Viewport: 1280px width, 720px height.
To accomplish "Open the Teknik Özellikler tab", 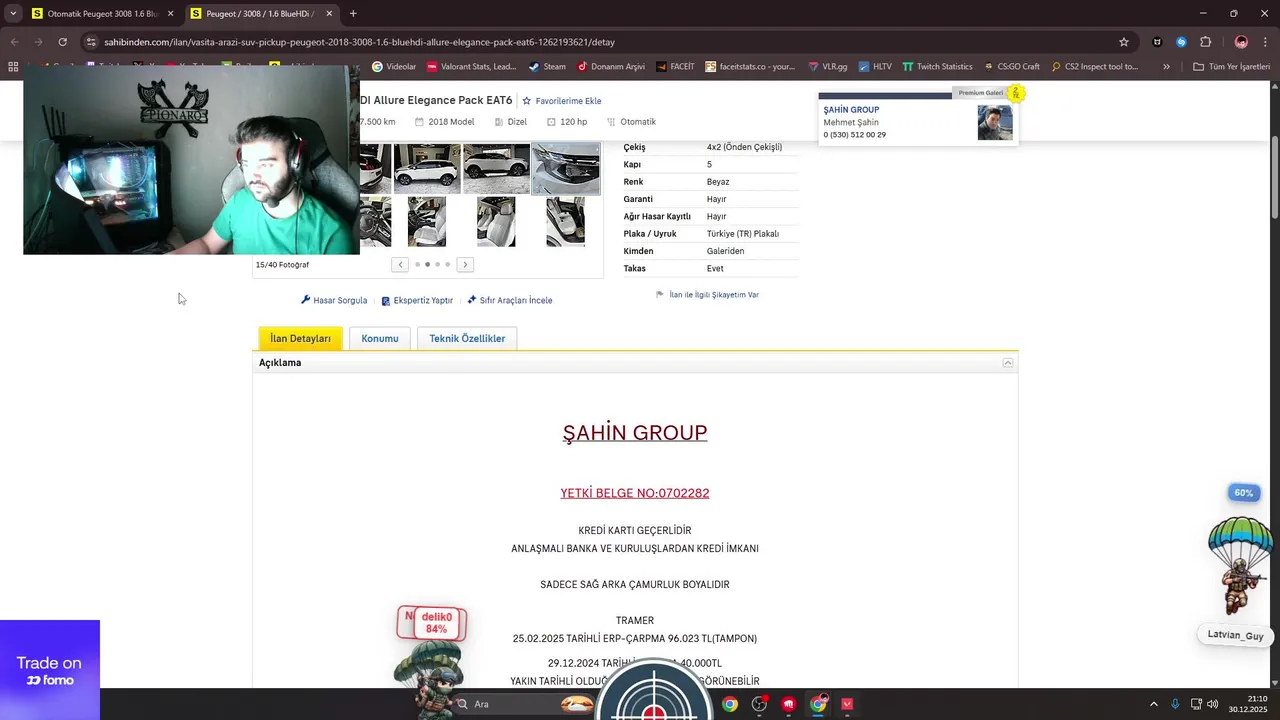I will click(x=467, y=338).
